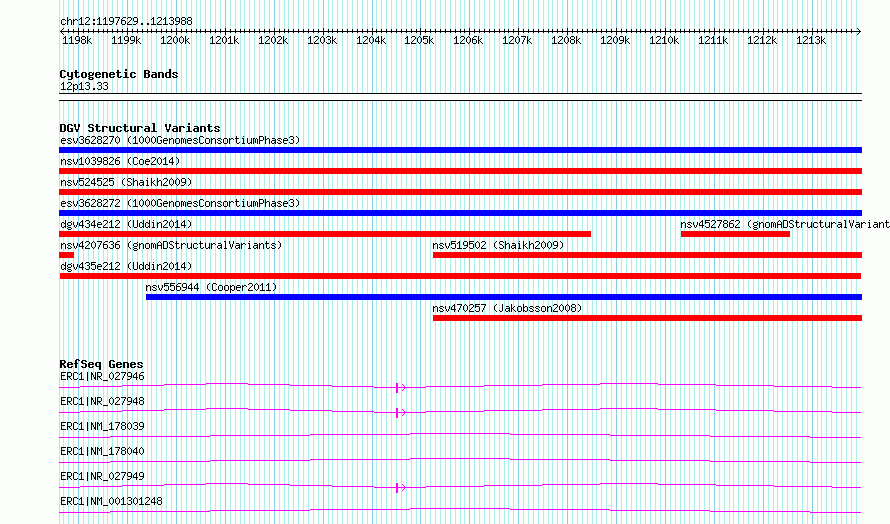The width and height of the screenshot is (890, 524).
Task: Click the 1200k ruler tick label
Action: (175, 40)
